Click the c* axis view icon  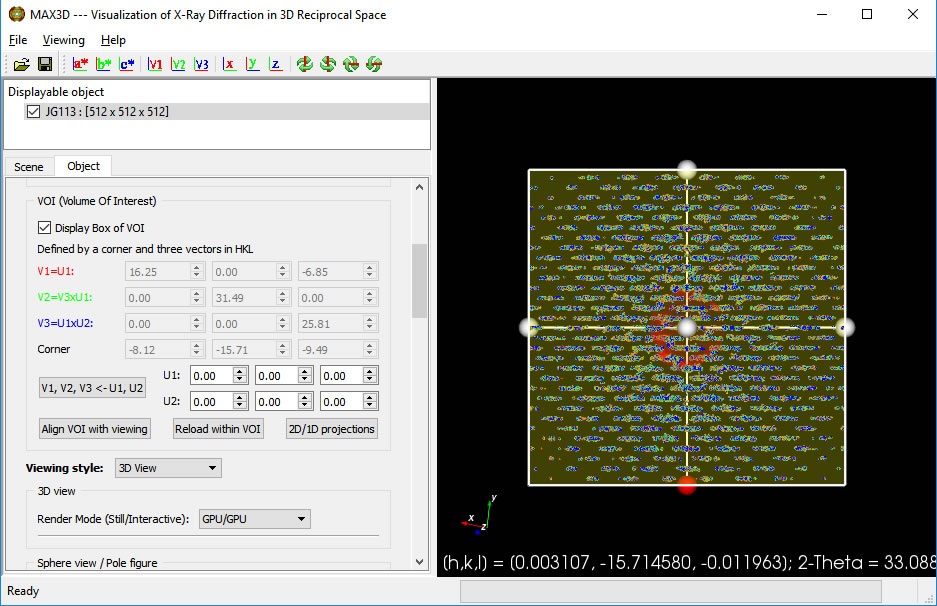tap(127, 64)
